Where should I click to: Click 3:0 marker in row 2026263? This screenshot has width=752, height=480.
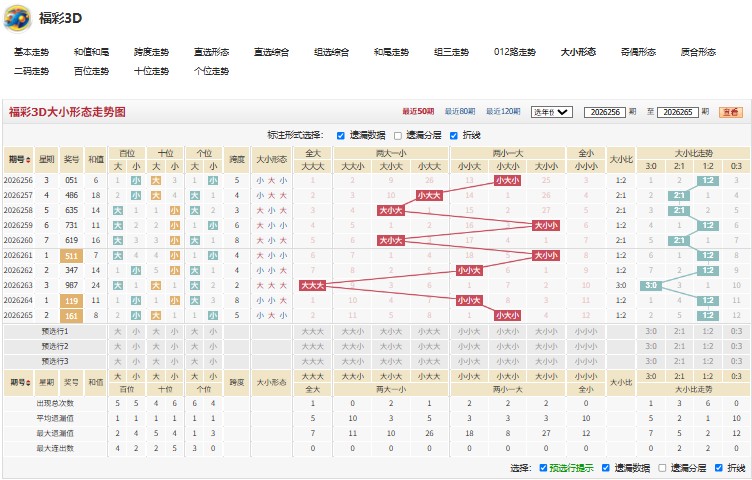click(x=651, y=286)
